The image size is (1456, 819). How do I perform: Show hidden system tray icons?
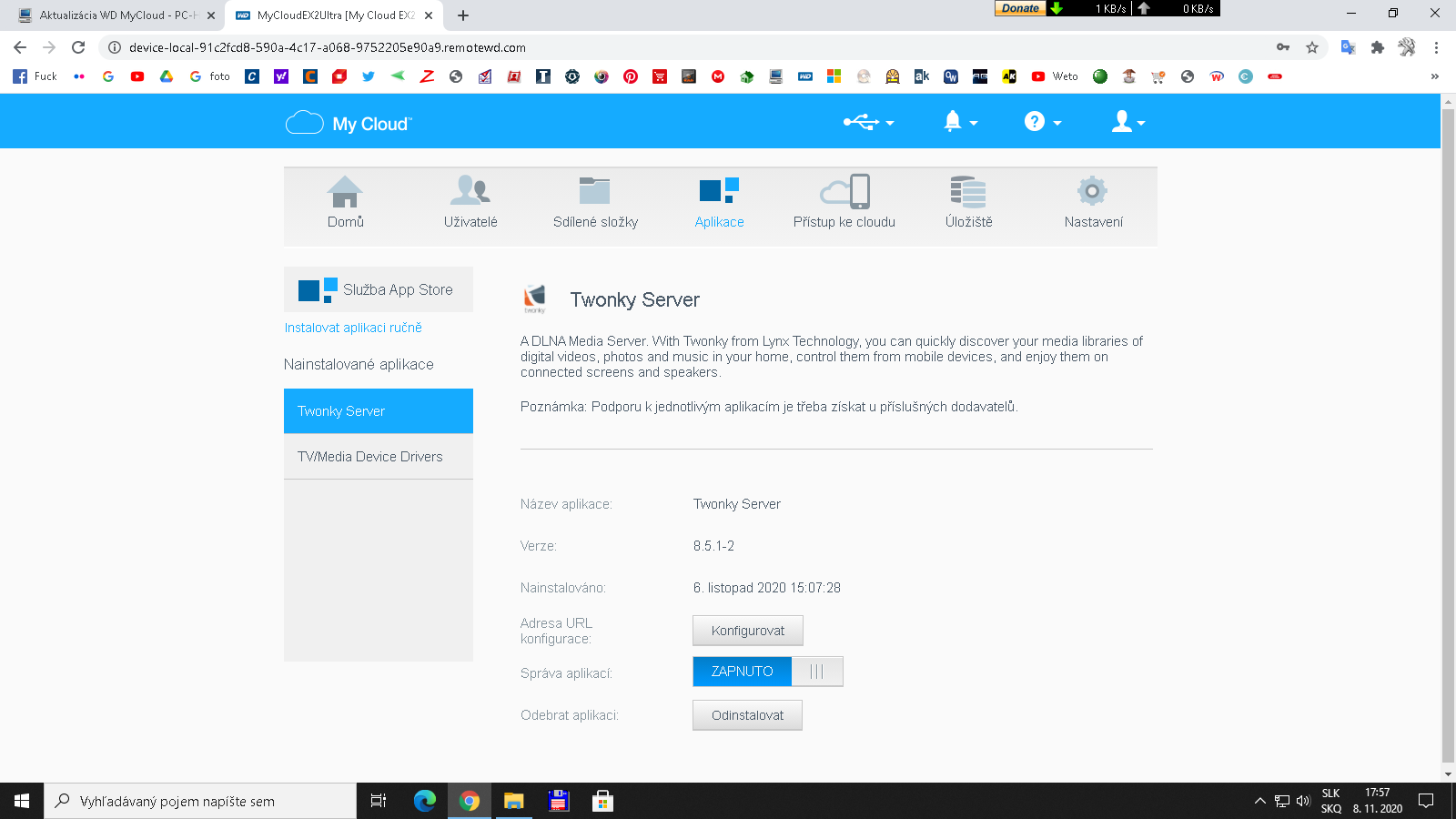1260,801
